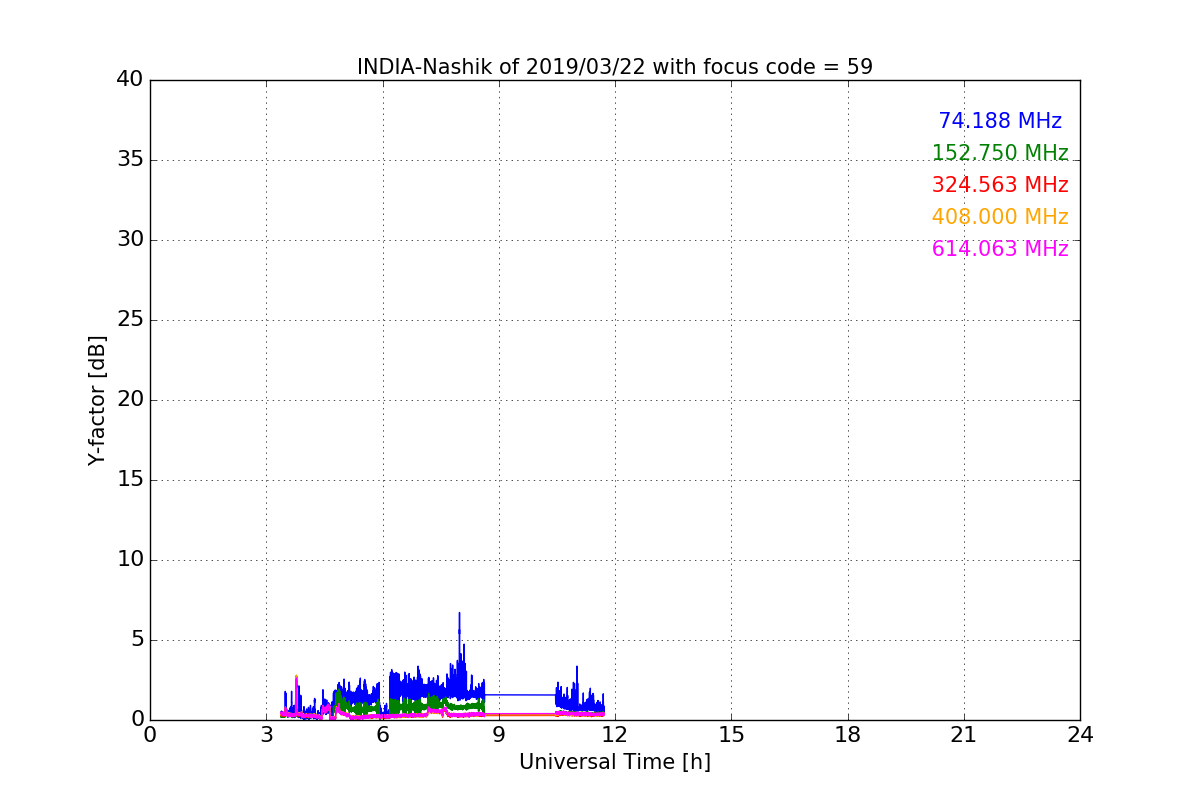Select the 74.188 MHz legend label
The height and width of the screenshot is (800, 1200).
point(1000,121)
